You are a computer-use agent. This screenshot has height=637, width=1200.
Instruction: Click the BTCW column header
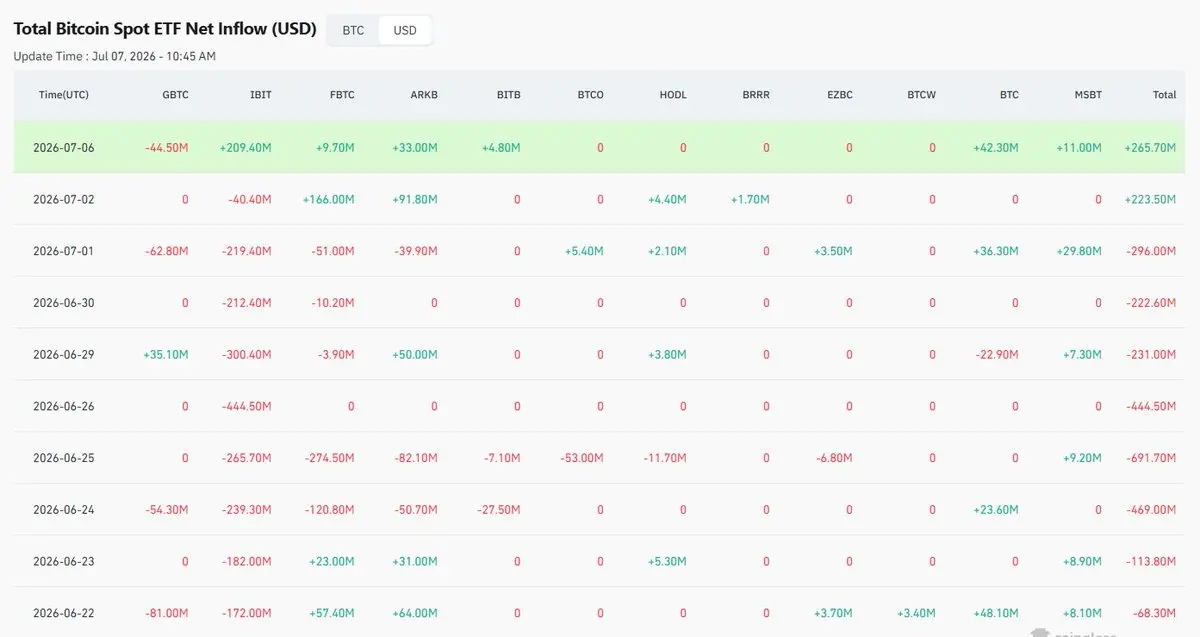(x=922, y=95)
